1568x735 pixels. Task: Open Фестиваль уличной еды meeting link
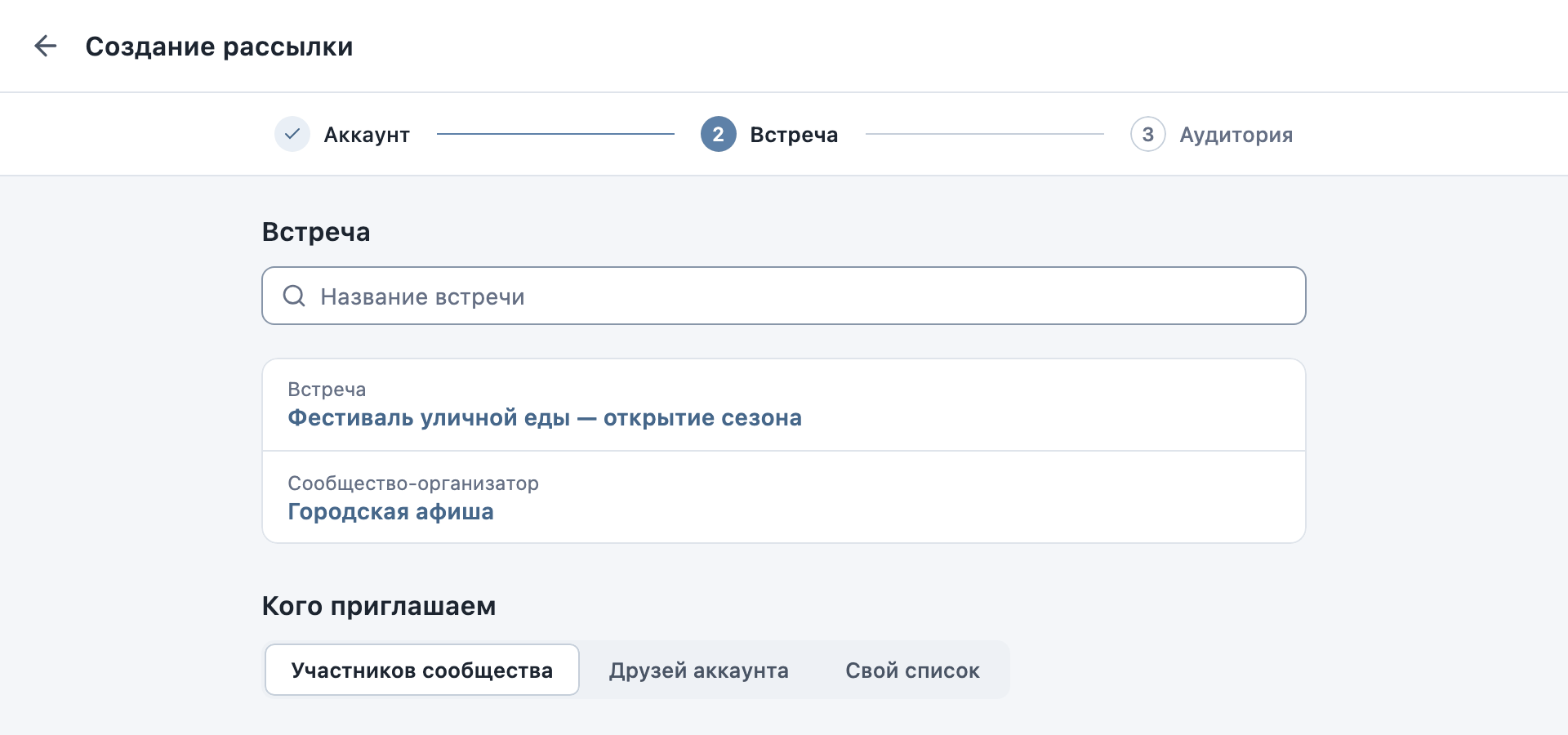545,418
